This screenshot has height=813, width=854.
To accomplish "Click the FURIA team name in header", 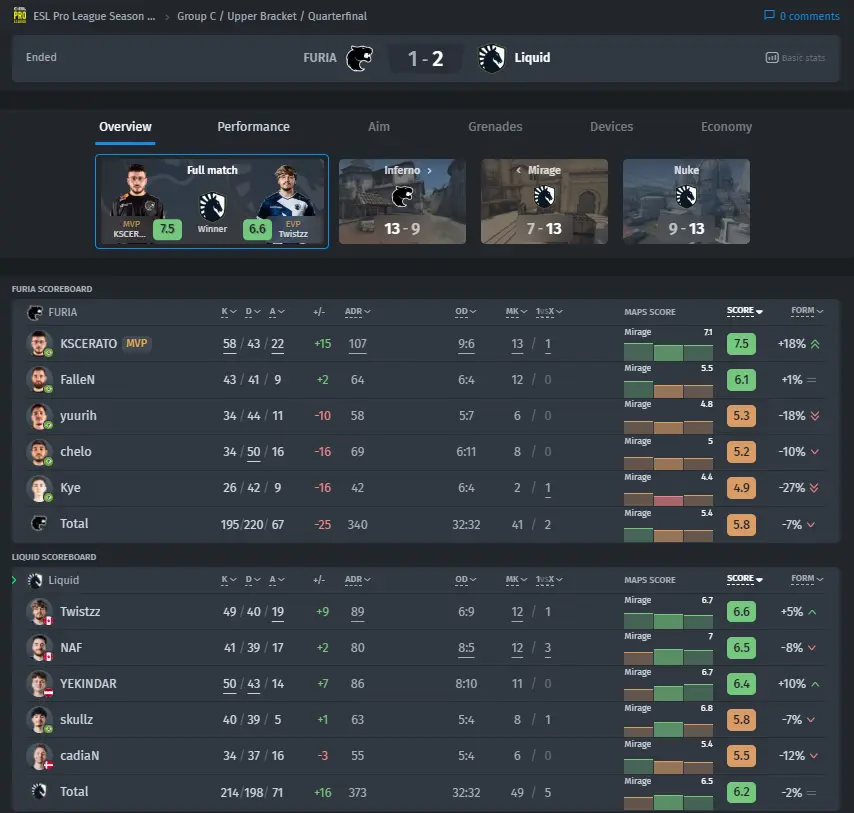I will pyautogui.click(x=320, y=58).
